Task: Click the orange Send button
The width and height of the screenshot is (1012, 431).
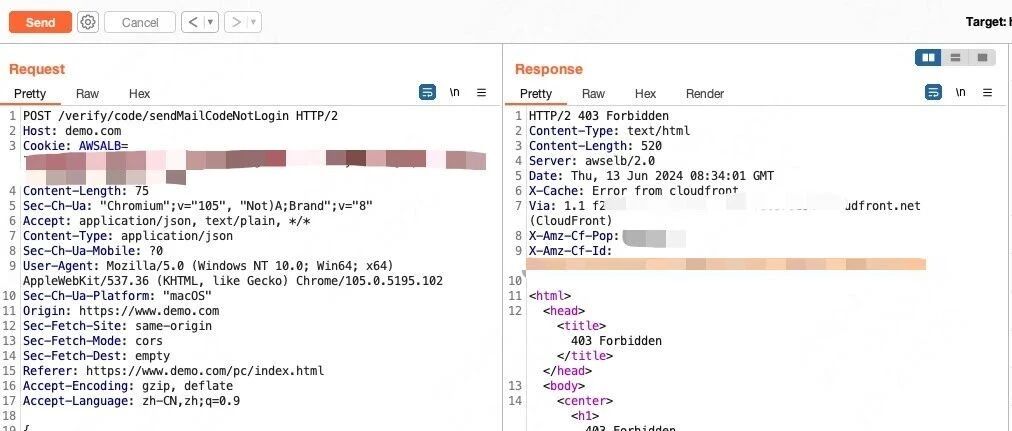Action: [40, 22]
